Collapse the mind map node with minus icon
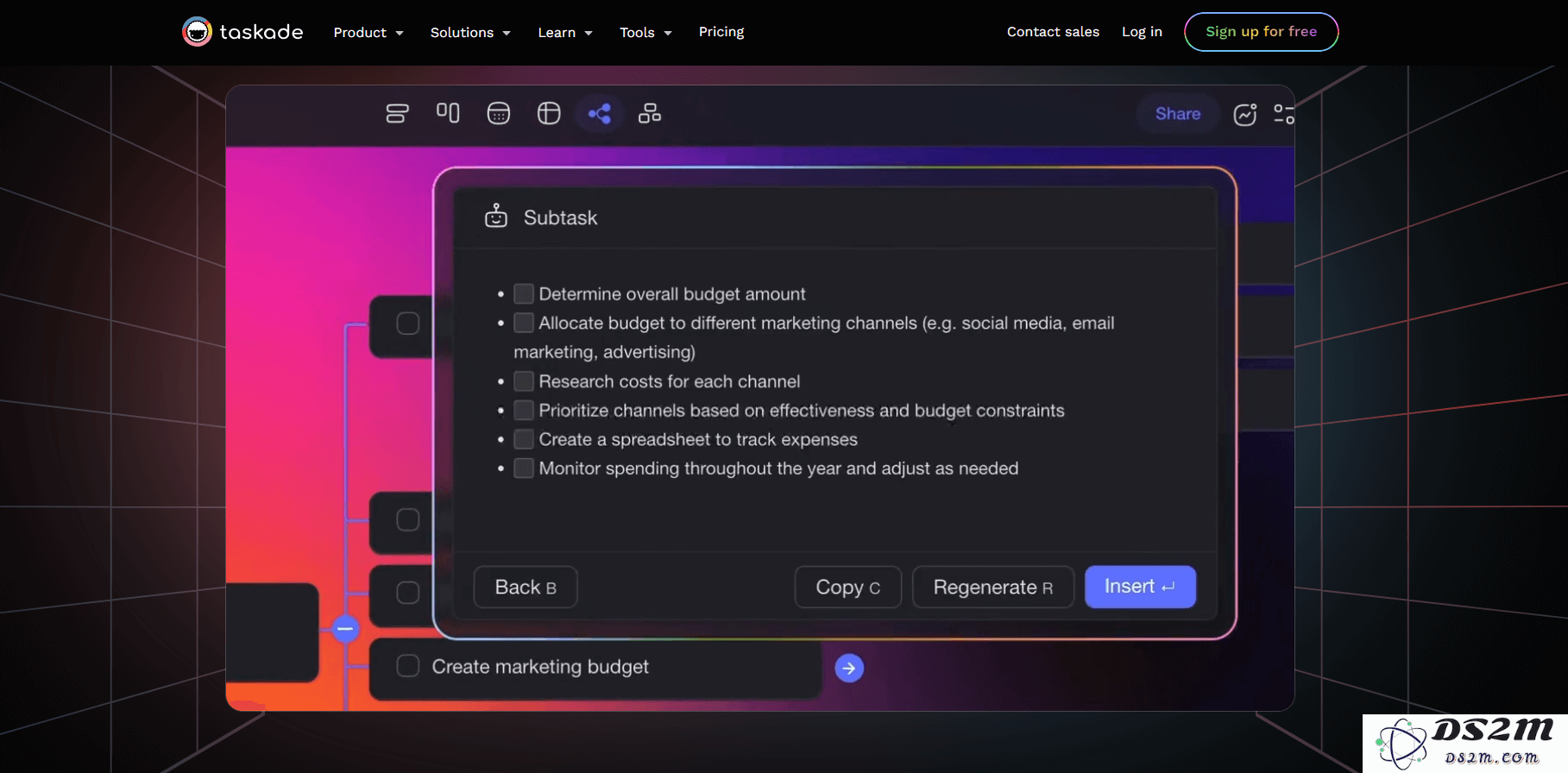The height and width of the screenshot is (773, 1568). 345,629
